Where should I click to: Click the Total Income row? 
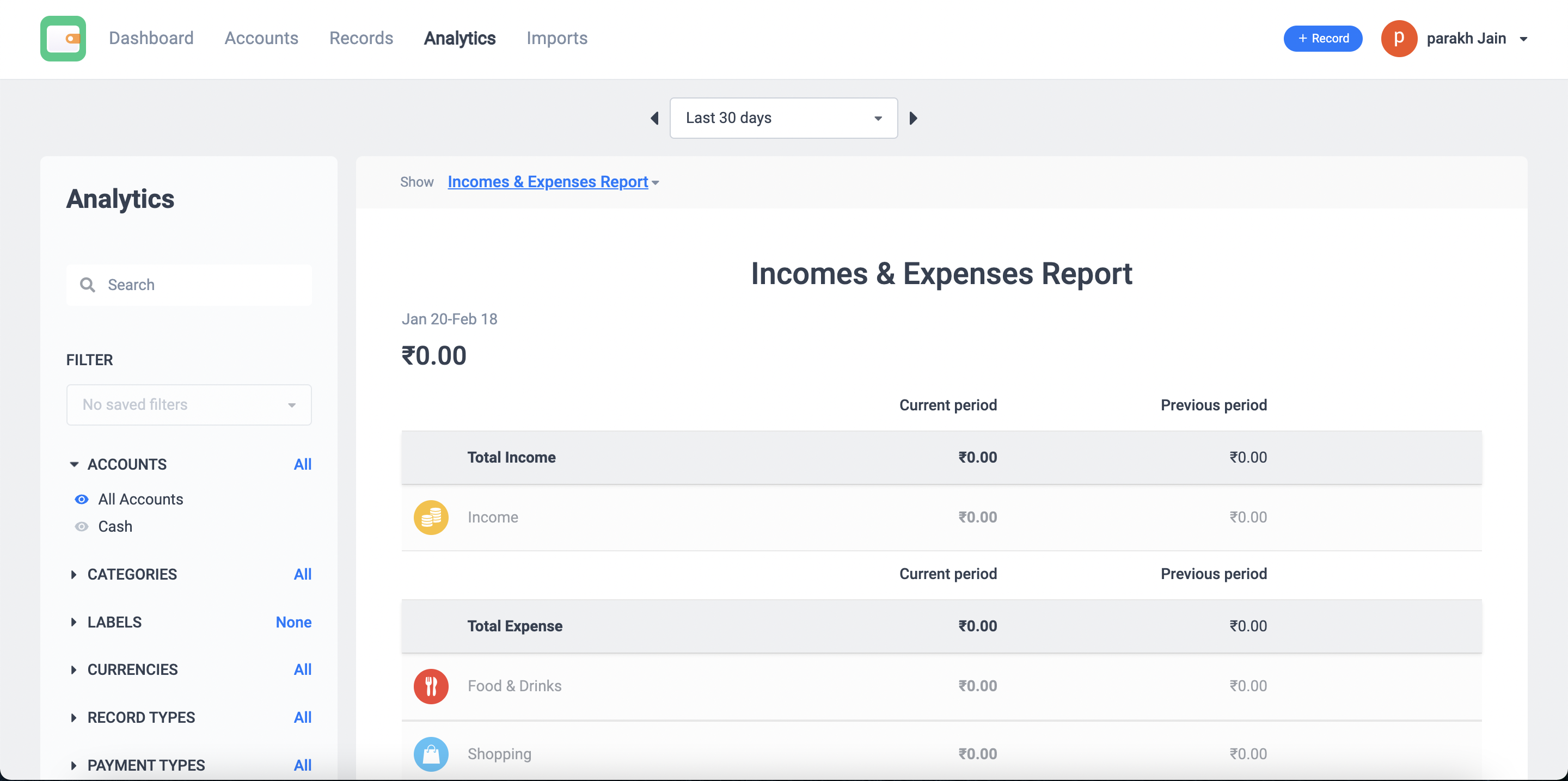point(941,457)
